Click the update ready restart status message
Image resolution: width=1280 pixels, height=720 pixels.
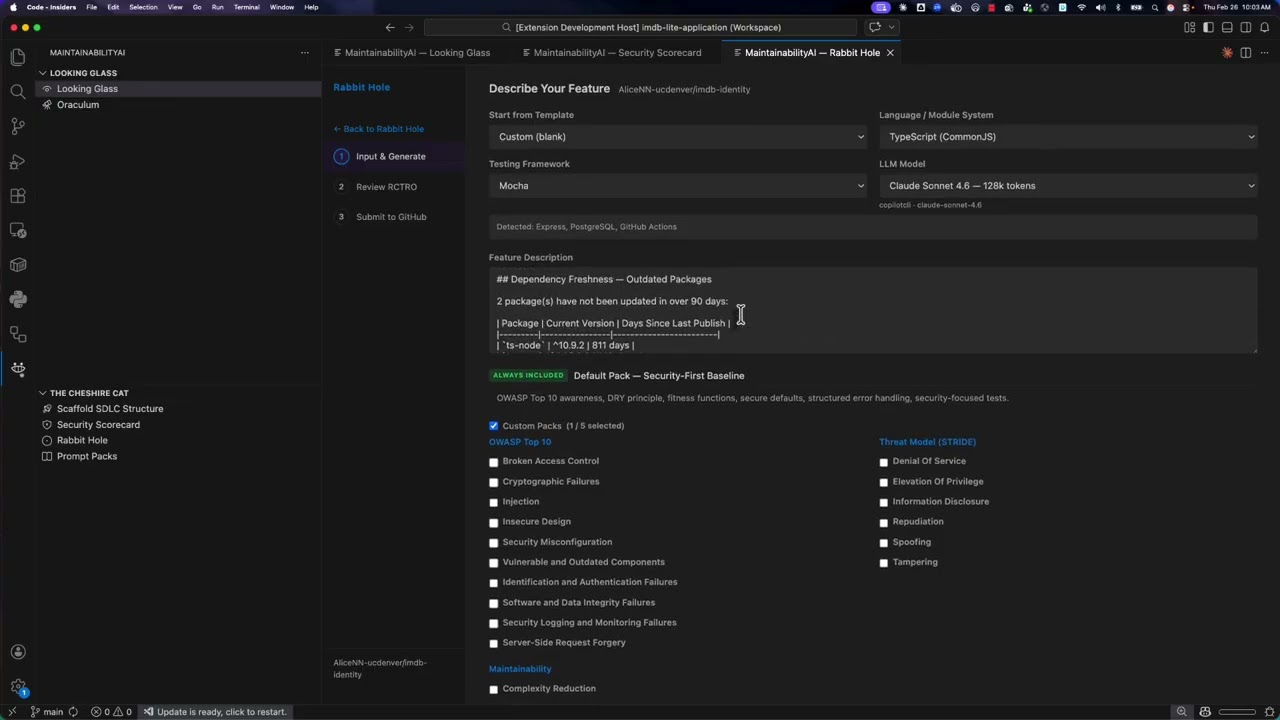pyautogui.click(x=215, y=712)
